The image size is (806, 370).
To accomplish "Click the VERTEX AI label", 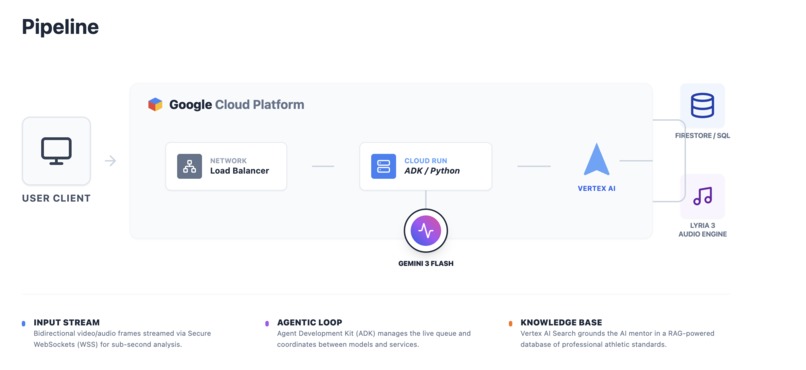I will (x=596, y=189).
